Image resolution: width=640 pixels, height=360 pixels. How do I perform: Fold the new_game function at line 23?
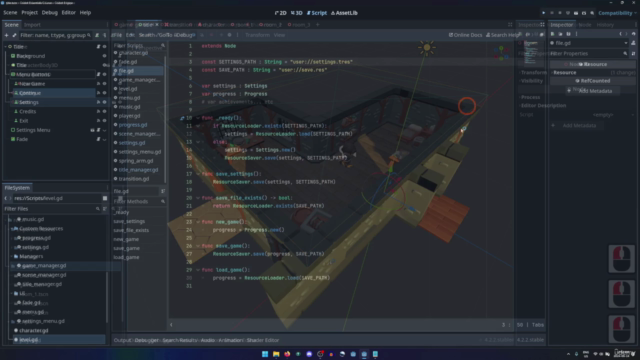tap(198, 222)
